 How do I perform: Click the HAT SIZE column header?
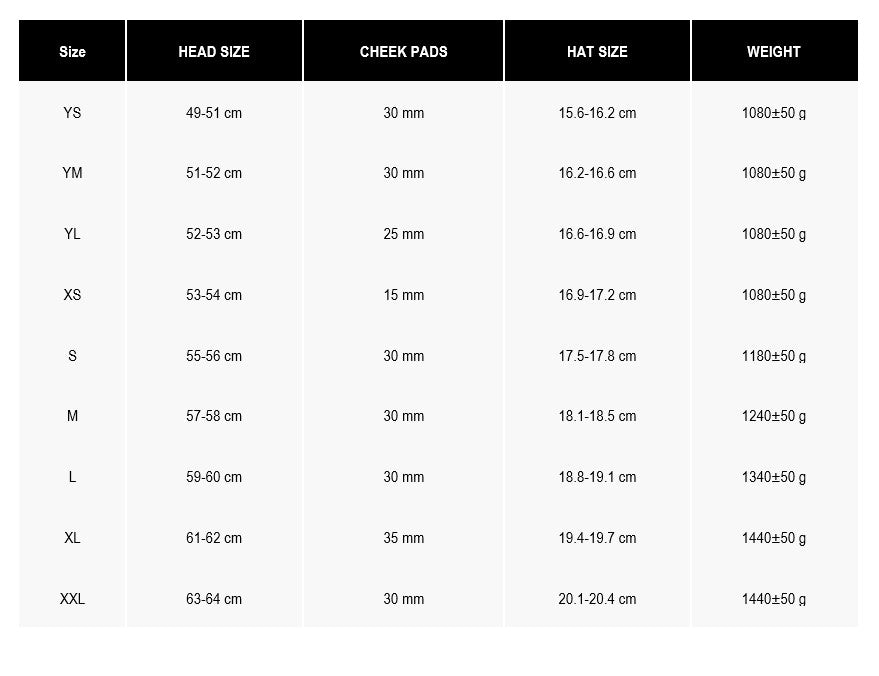597,52
